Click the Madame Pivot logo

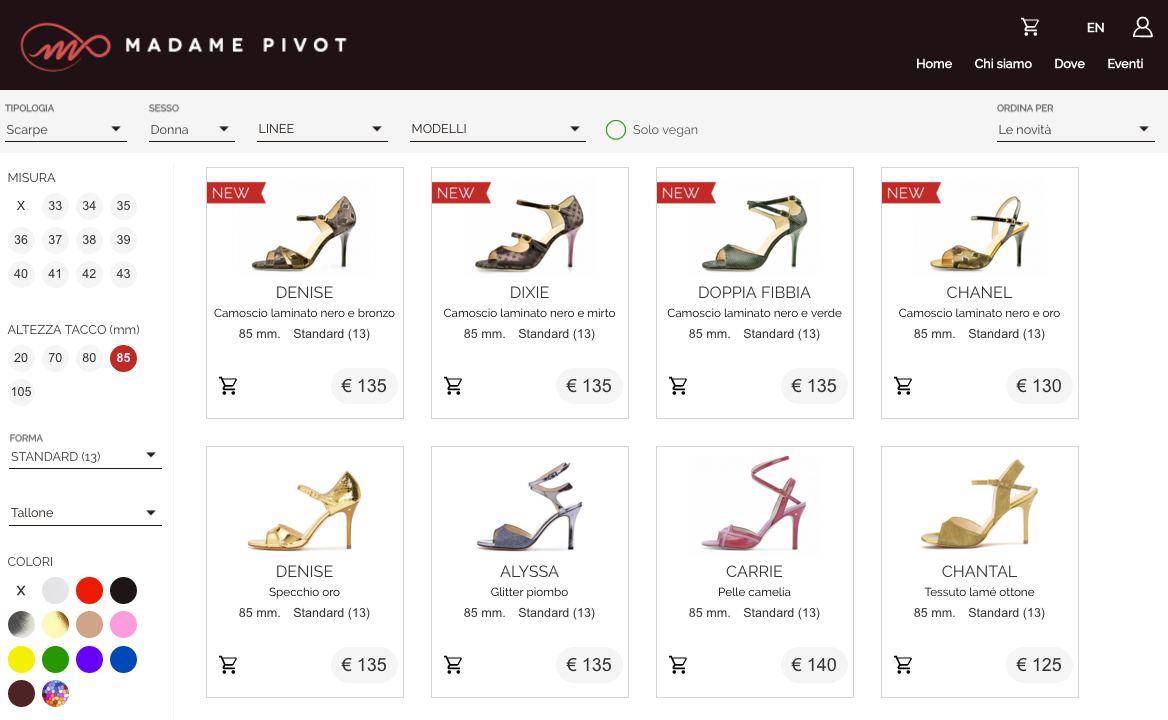click(184, 45)
